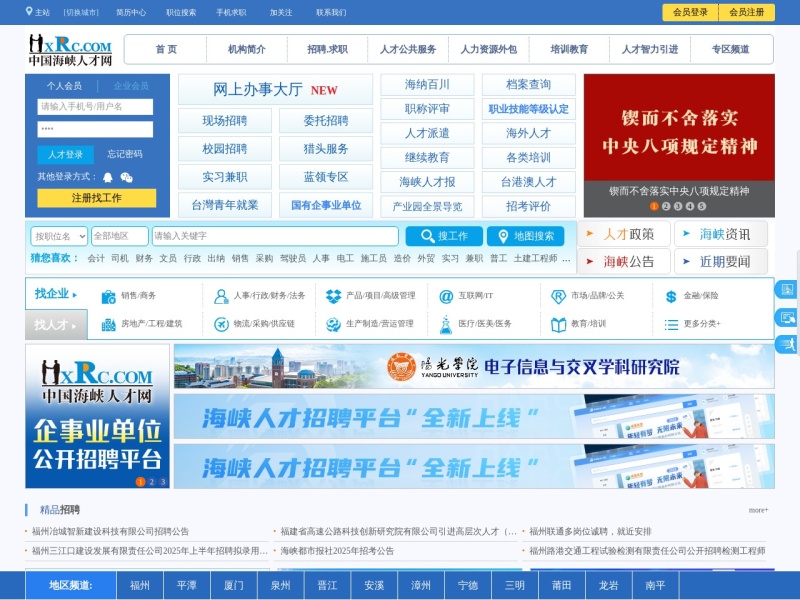Select 厦门 region channel
The image size is (800, 600).
coord(234,585)
